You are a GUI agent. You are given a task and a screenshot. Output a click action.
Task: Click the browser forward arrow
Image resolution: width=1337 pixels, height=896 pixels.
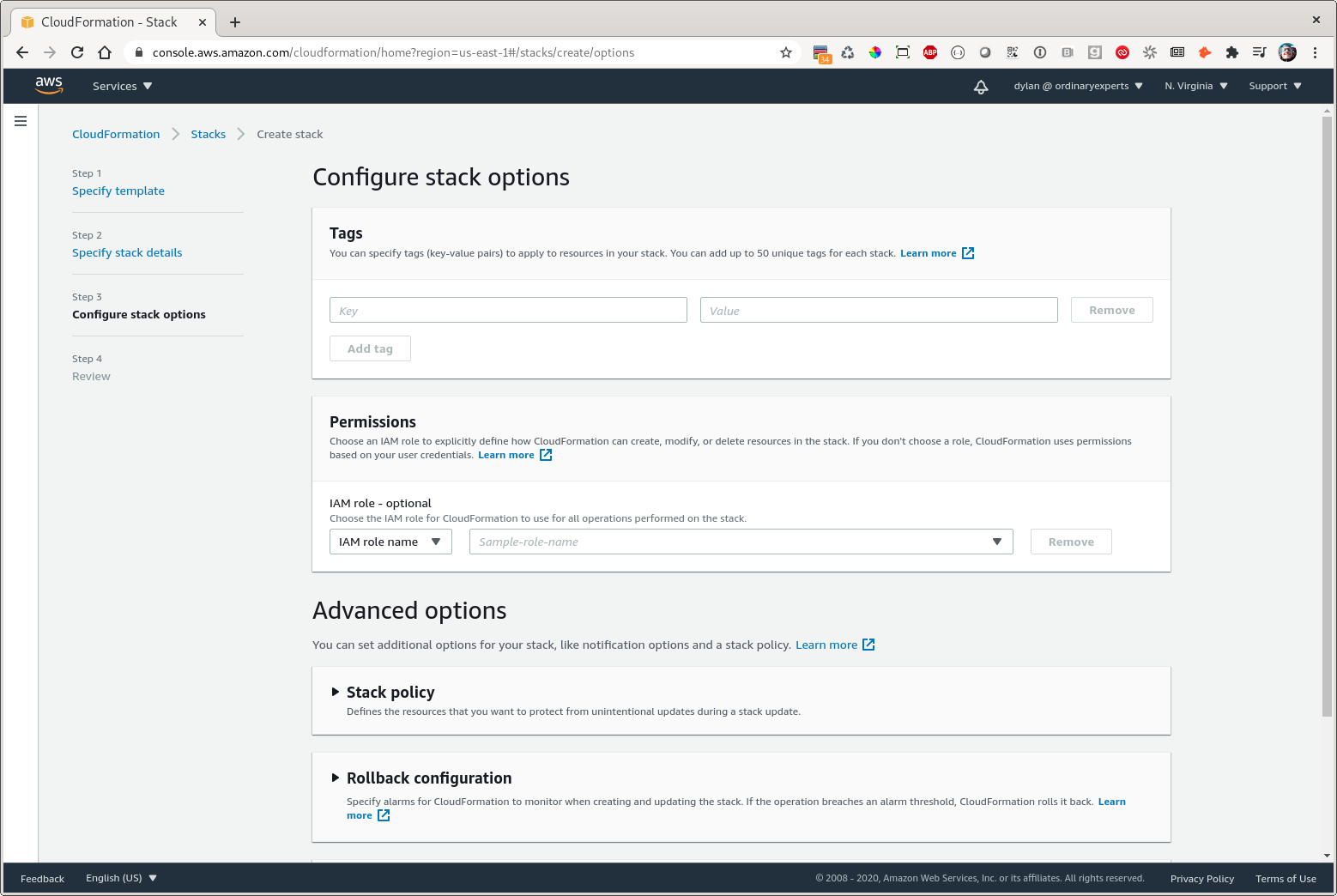click(50, 52)
